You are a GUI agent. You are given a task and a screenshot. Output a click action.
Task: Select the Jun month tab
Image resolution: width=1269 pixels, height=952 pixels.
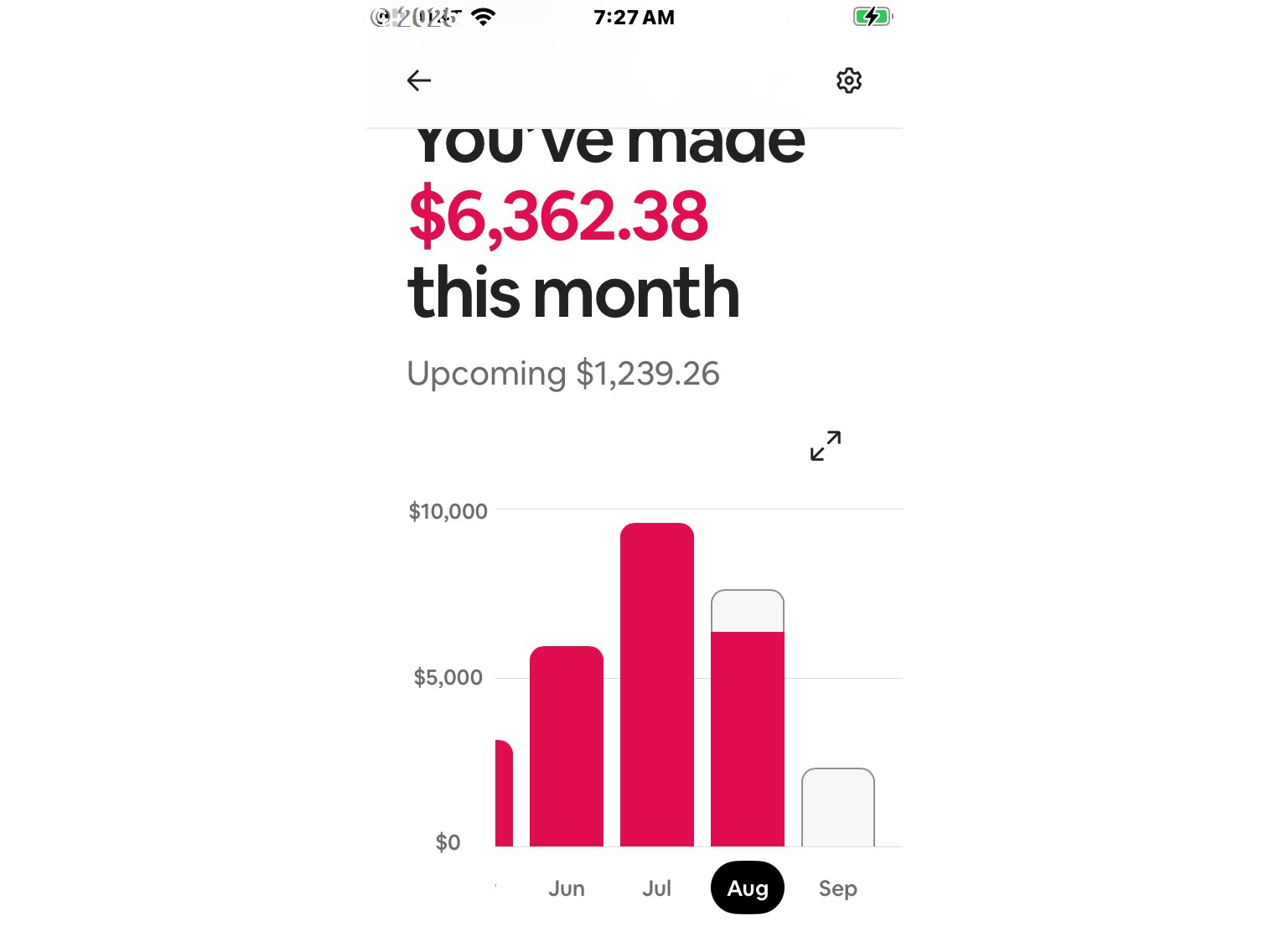coord(567,888)
